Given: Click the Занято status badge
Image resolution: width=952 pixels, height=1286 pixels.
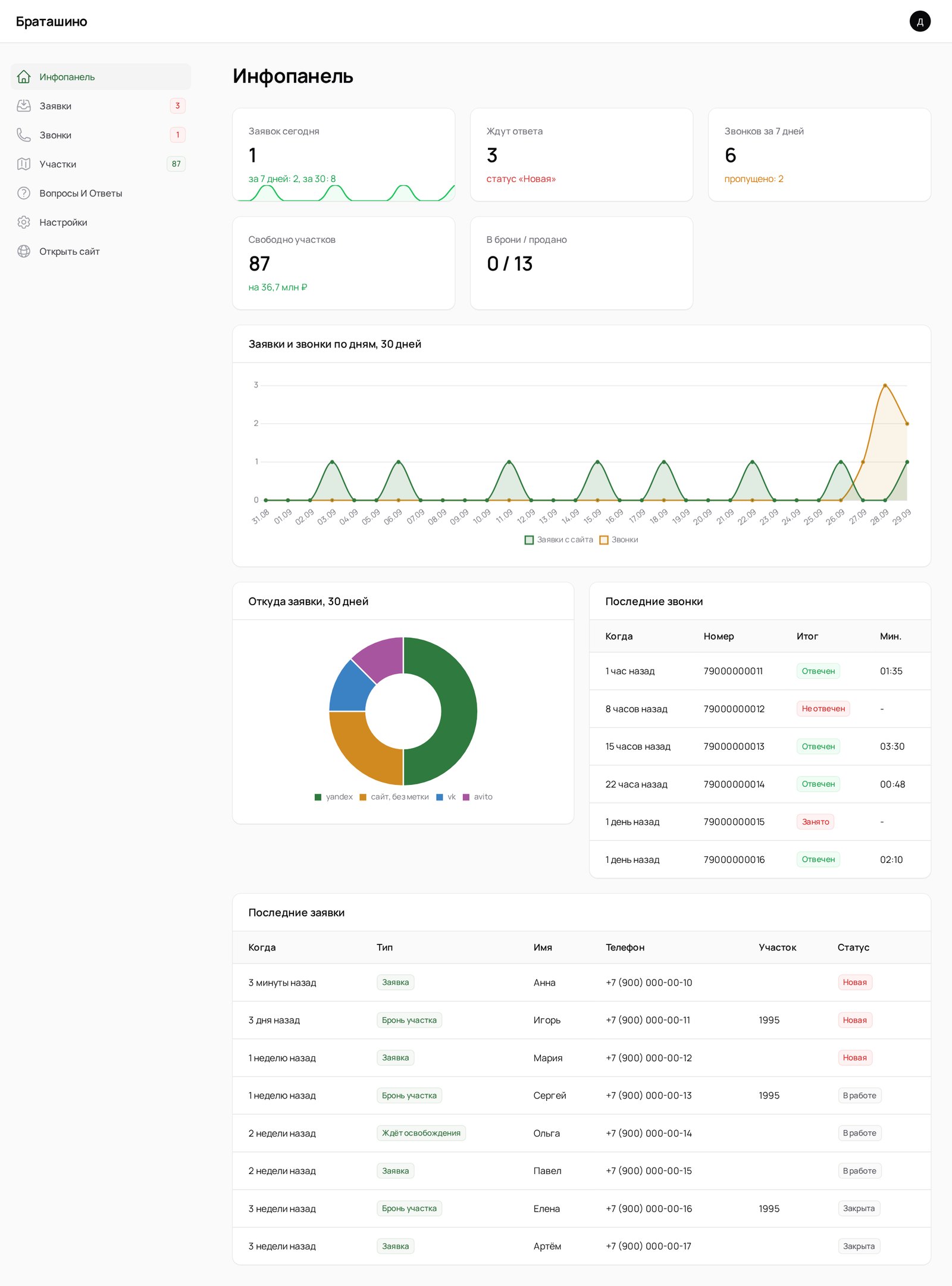Looking at the screenshot, I should click(x=815, y=822).
